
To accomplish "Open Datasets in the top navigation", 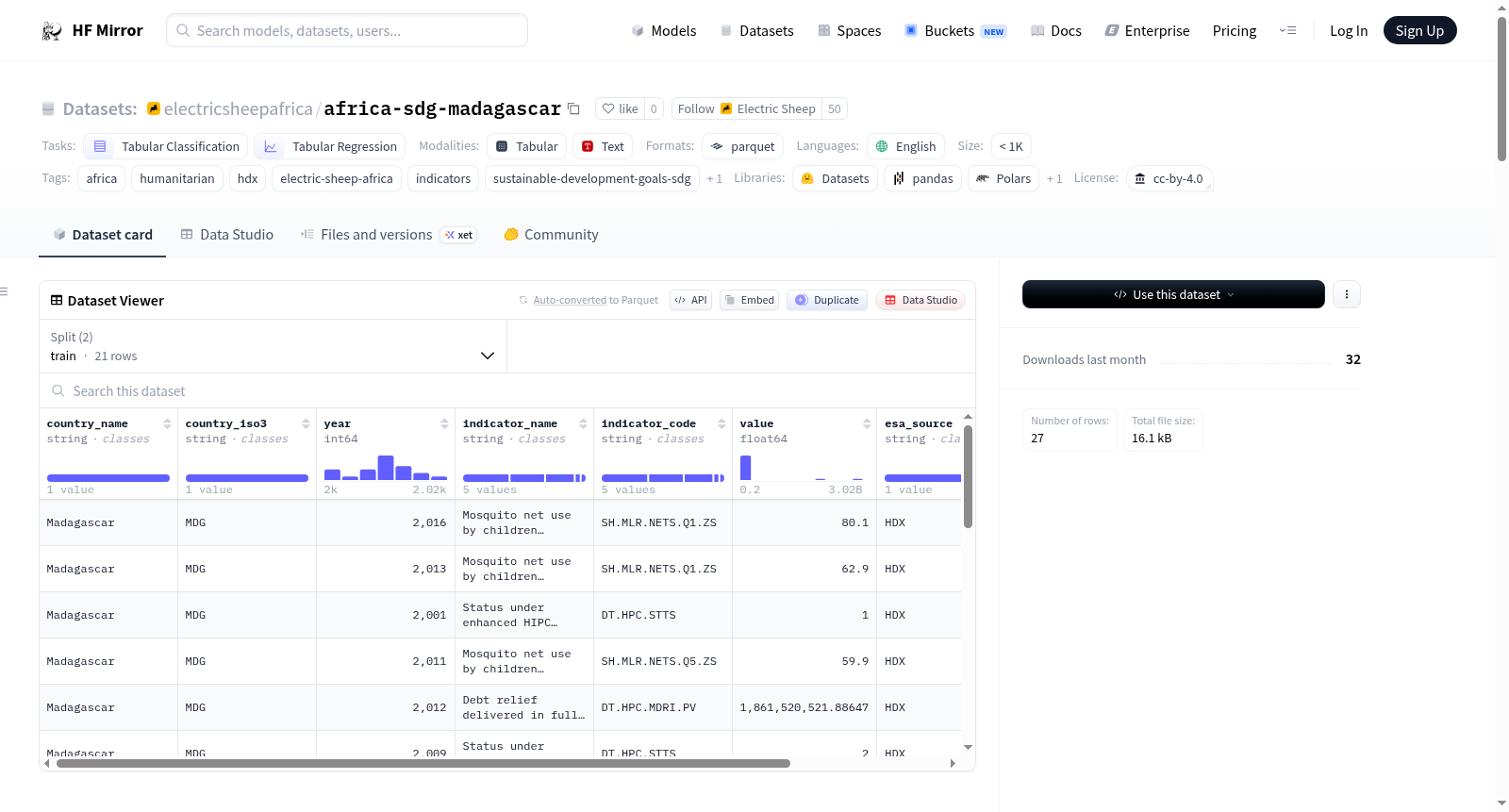I will pos(756,31).
